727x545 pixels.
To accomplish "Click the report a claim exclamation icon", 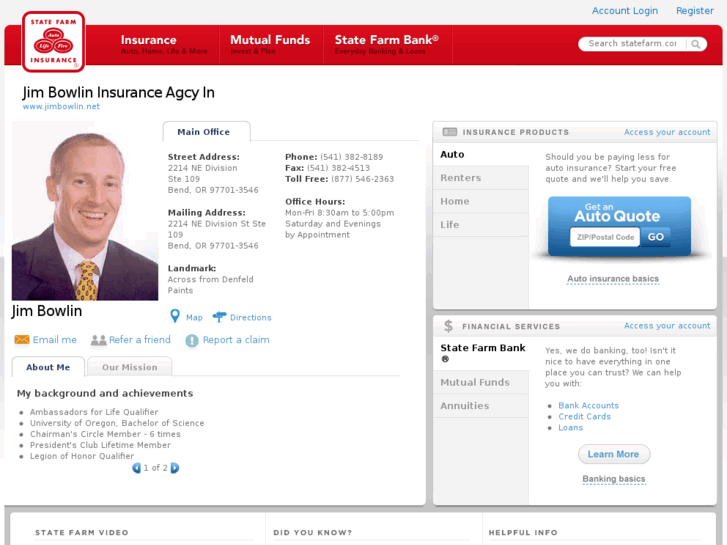I will click(x=191, y=340).
